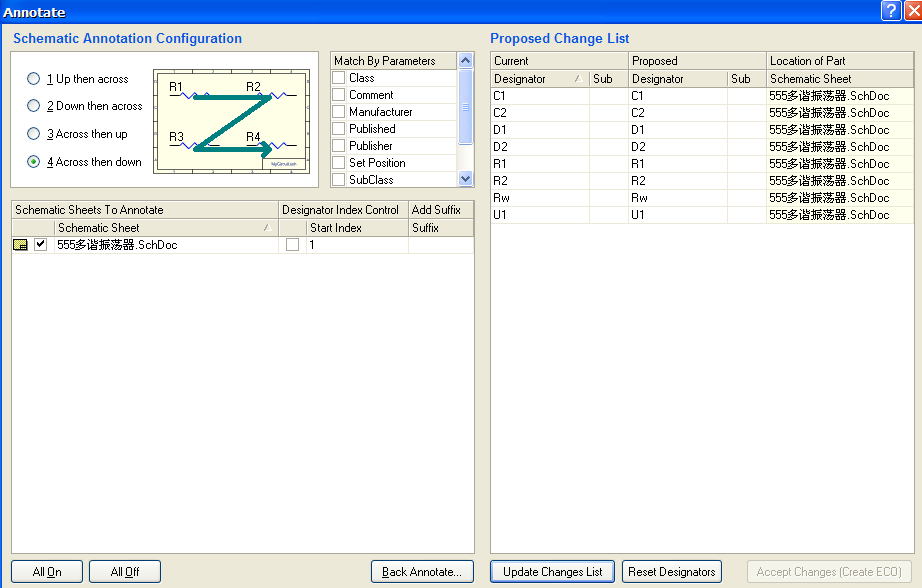Viewport: 922px width, 588px height.
Task: Click the Help question mark icon
Action: coord(890,11)
